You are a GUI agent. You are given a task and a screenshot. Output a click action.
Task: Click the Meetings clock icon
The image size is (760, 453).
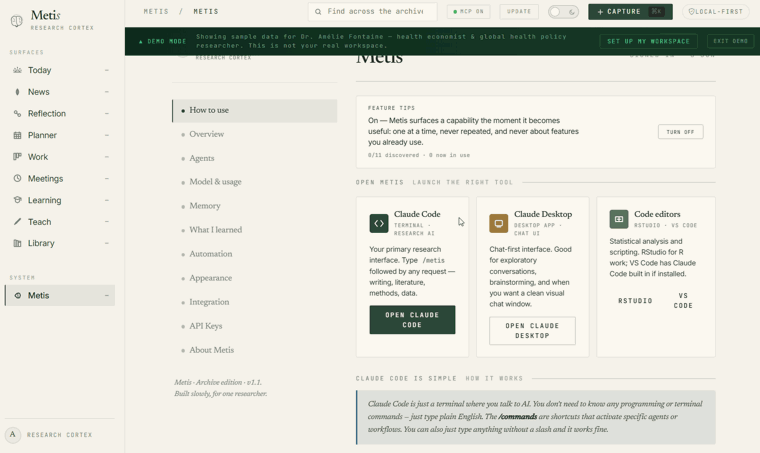click(x=17, y=178)
